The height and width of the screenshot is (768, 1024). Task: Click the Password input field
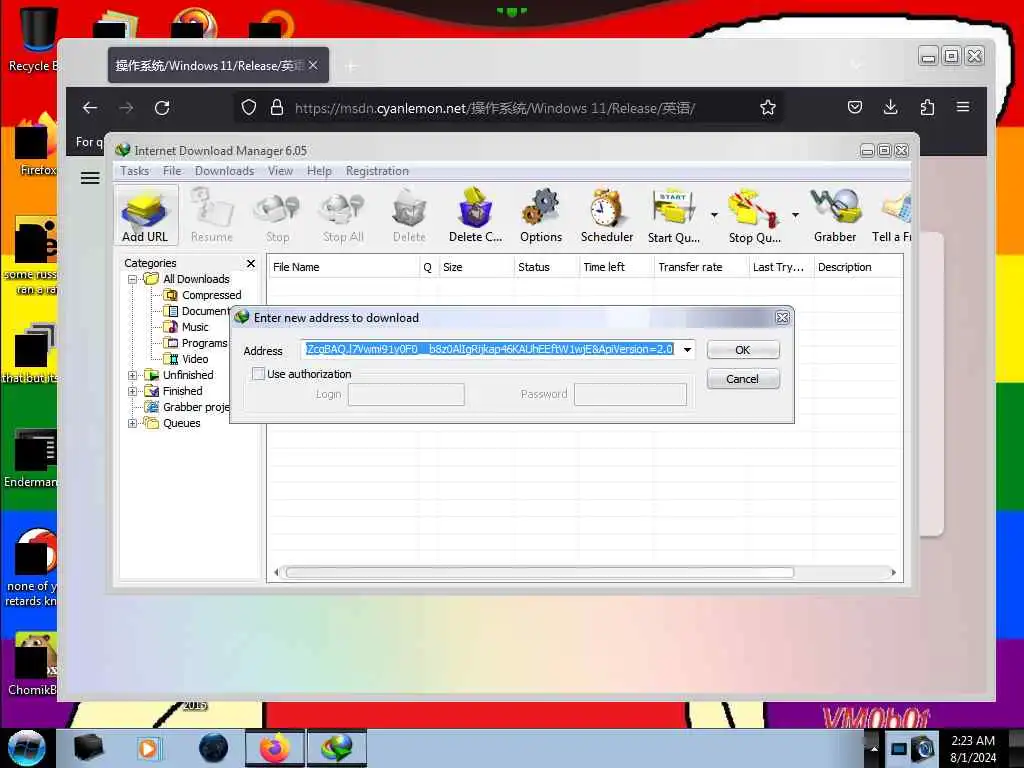coord(630,394)
